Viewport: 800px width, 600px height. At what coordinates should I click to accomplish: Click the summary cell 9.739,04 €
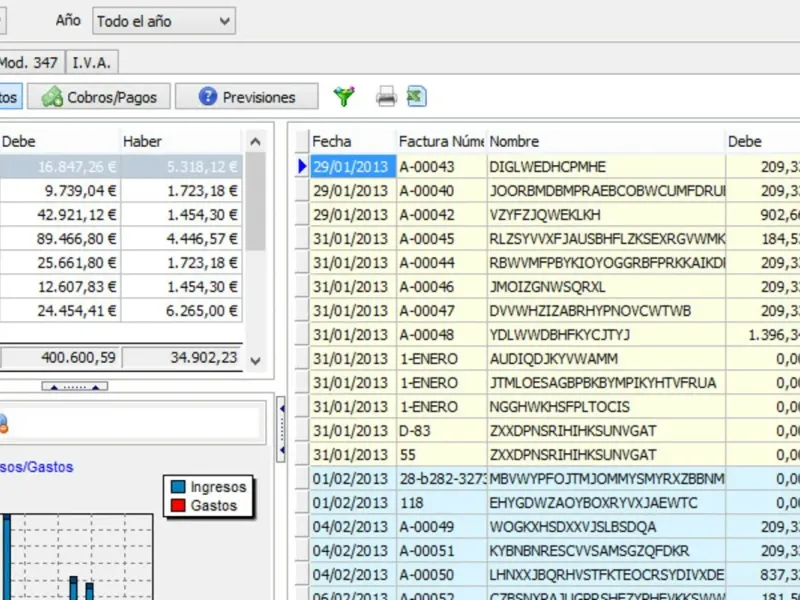pos(60,191)
